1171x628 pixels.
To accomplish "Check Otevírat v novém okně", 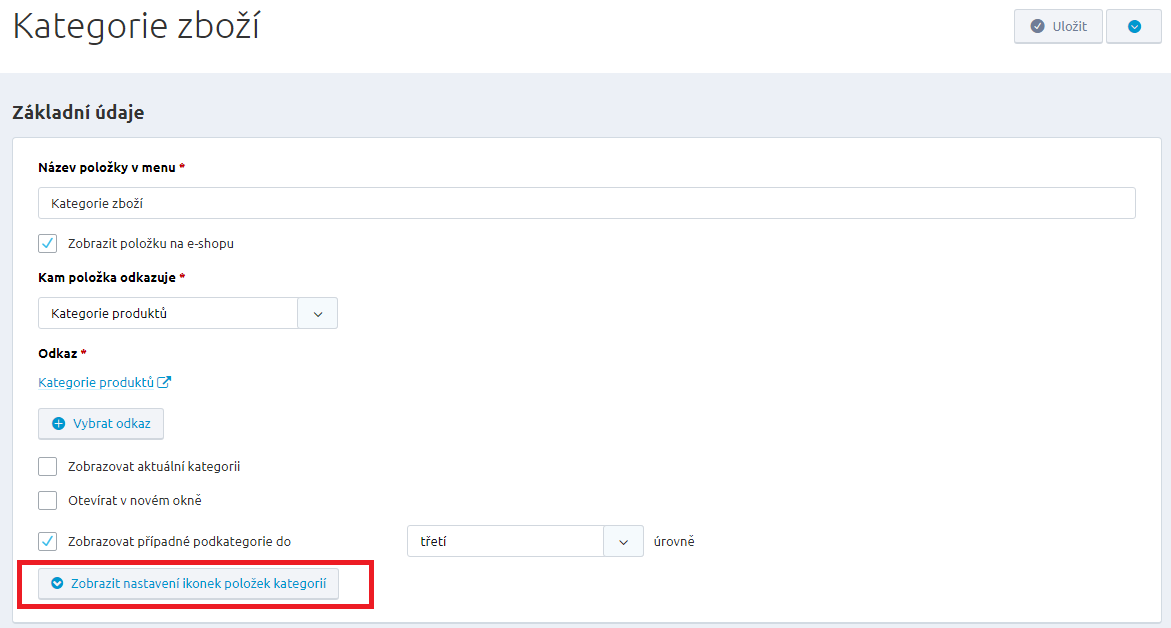I will (x=48, y=500).
